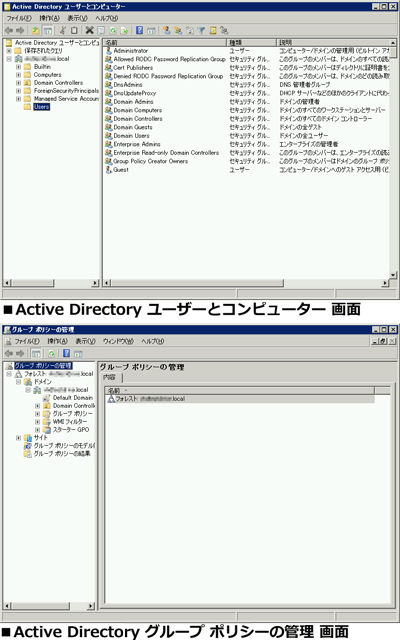The width and height of the screenshot is (400, 640).
Task: Open 操作 menu in Active Directory Users window
Action: click(49, 18)
